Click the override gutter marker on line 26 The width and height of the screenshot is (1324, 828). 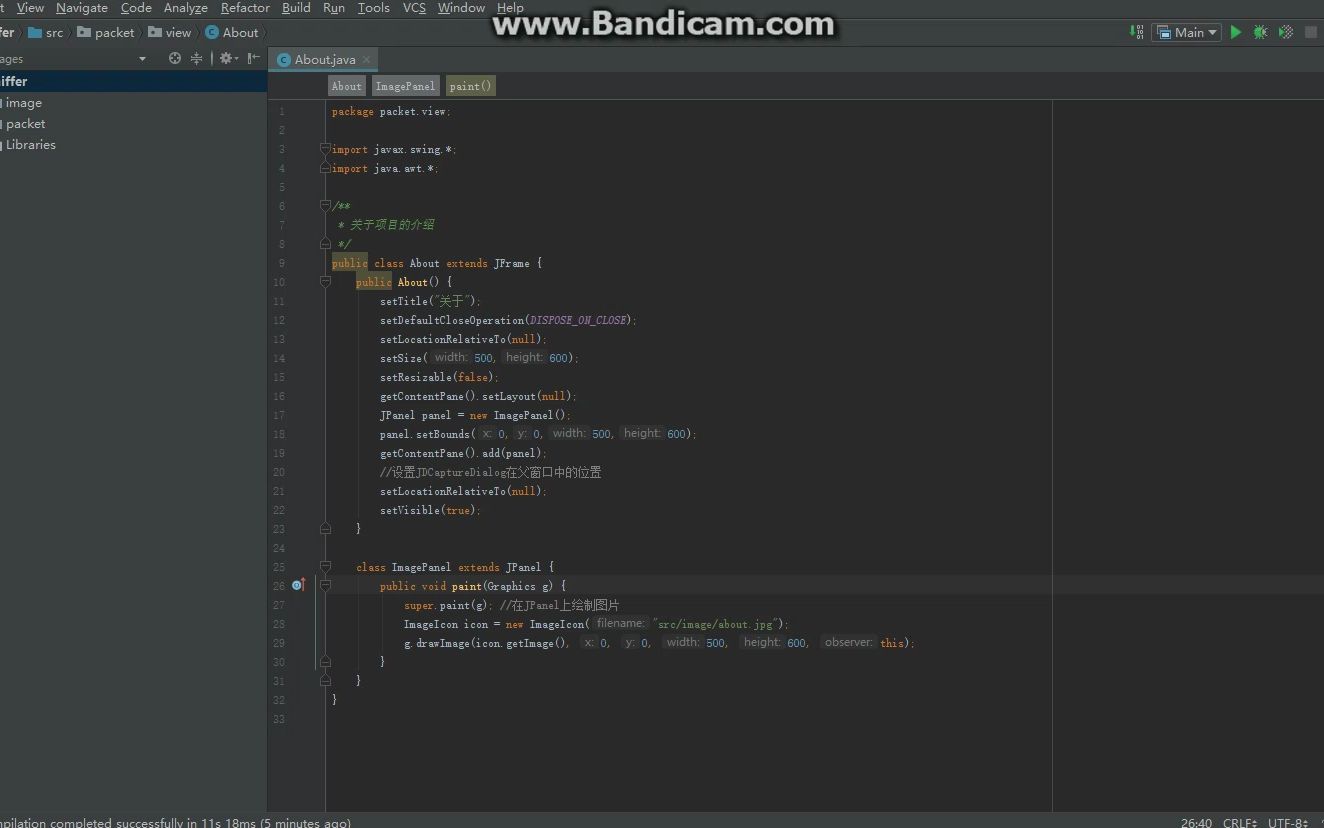298,586
